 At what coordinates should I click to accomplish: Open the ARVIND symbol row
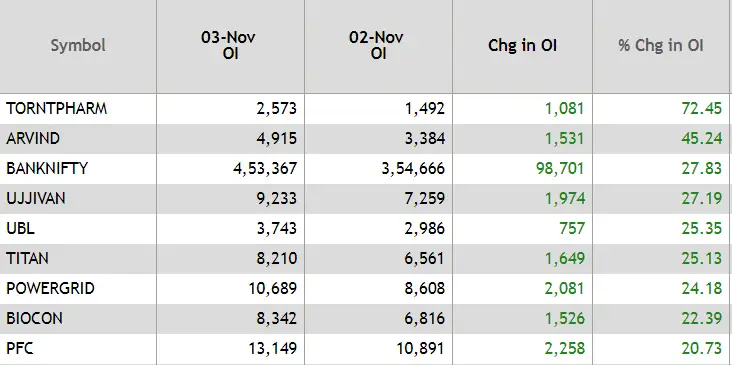point(33,139)
